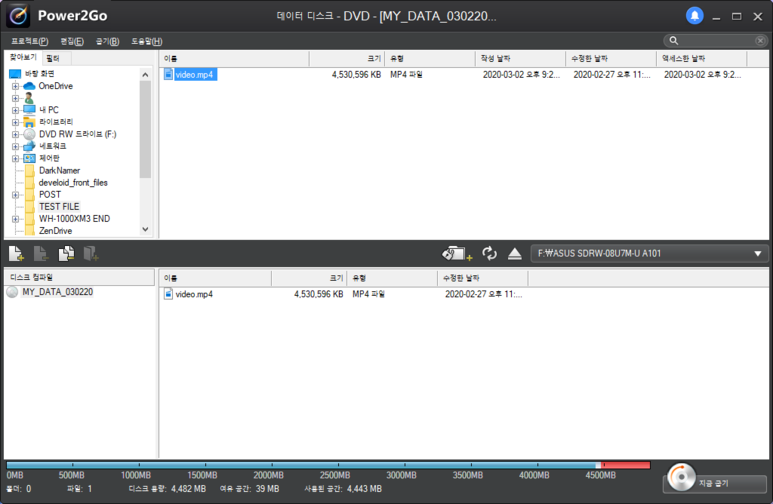Screen dimensions: 773x504
Task: Select the ZenDrive folder
Action: pyautogui.click(x=56, y=231)
